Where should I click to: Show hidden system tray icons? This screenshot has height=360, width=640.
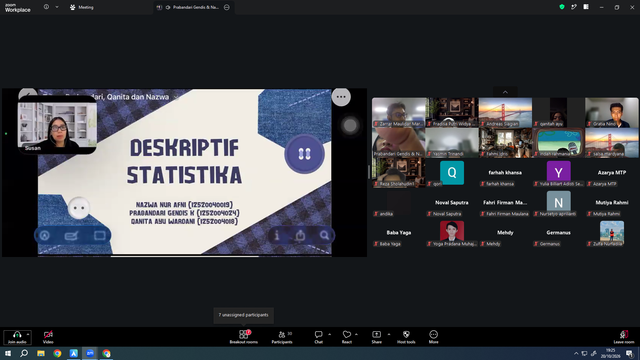576,353
